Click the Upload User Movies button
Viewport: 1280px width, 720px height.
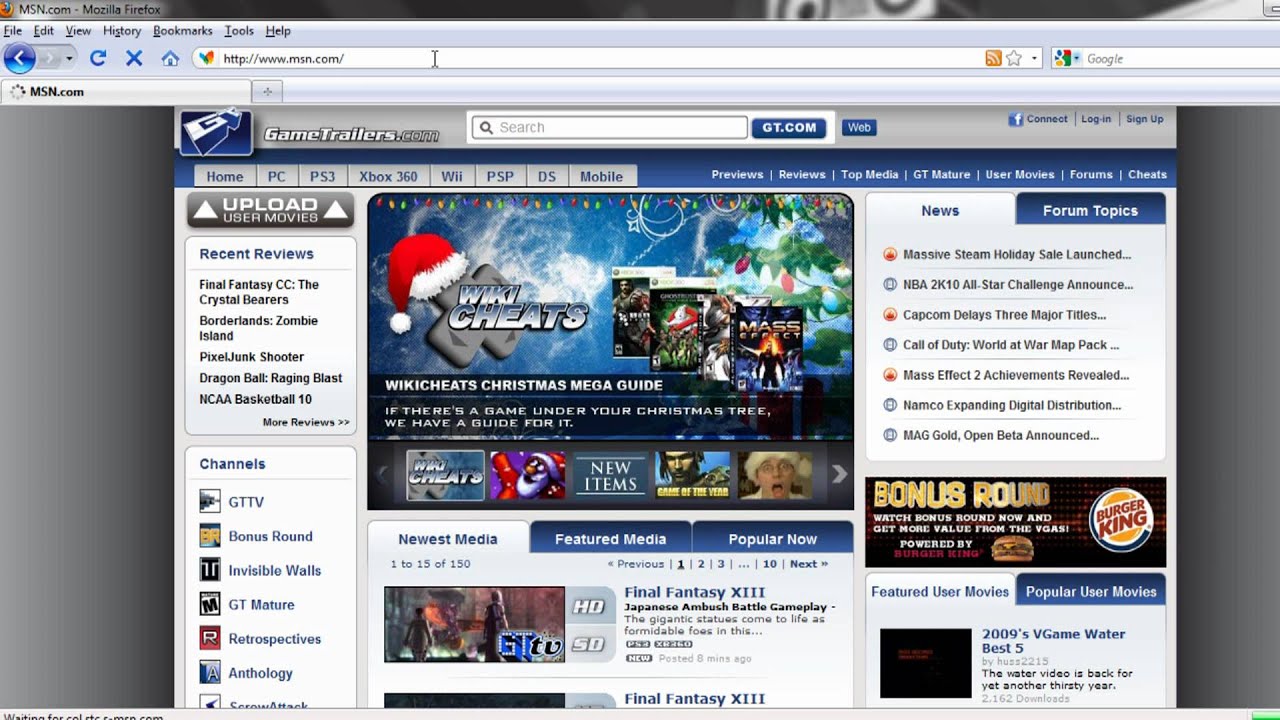tap(270, 210)
